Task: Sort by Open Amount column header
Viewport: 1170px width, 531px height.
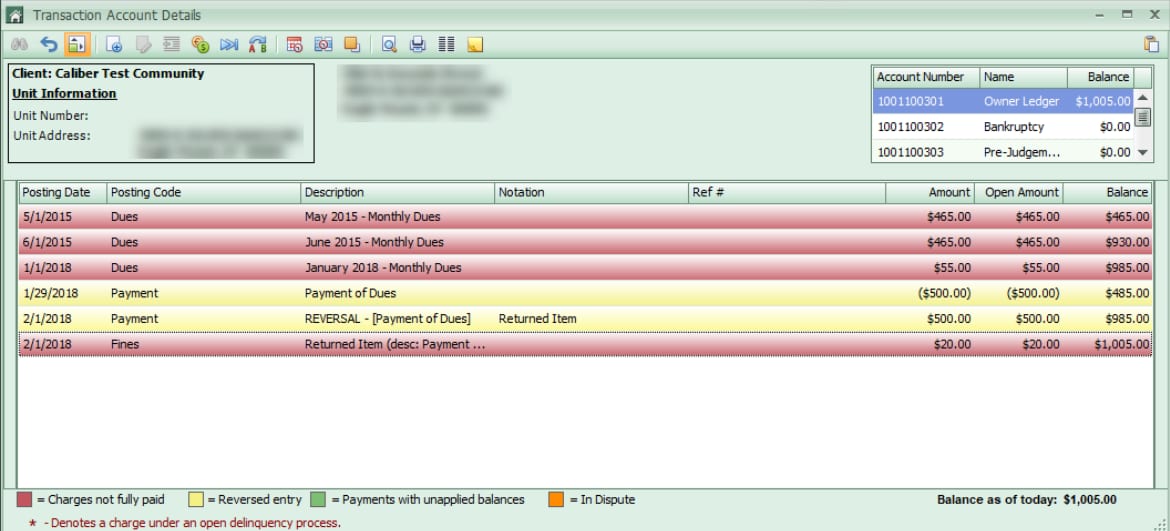Action: pyautogui.click(x=1019, y=192)
